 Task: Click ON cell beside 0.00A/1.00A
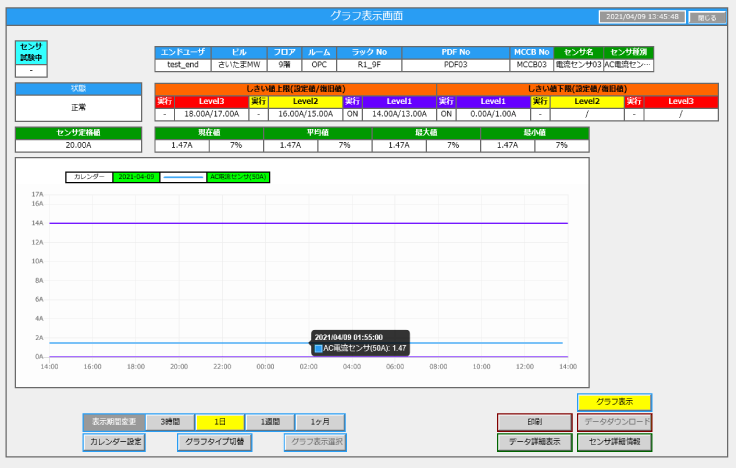pos(446,114)
